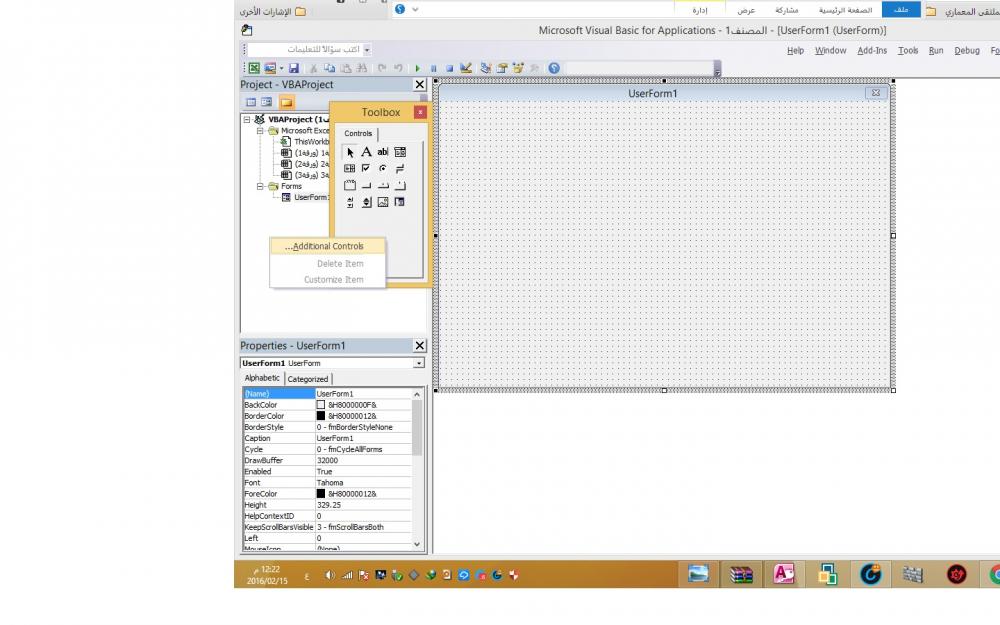The width and height of the screenshot is (1000, 625).
Task: Select the UserForm1 item in the project tree
Action: tap(311, 198)
